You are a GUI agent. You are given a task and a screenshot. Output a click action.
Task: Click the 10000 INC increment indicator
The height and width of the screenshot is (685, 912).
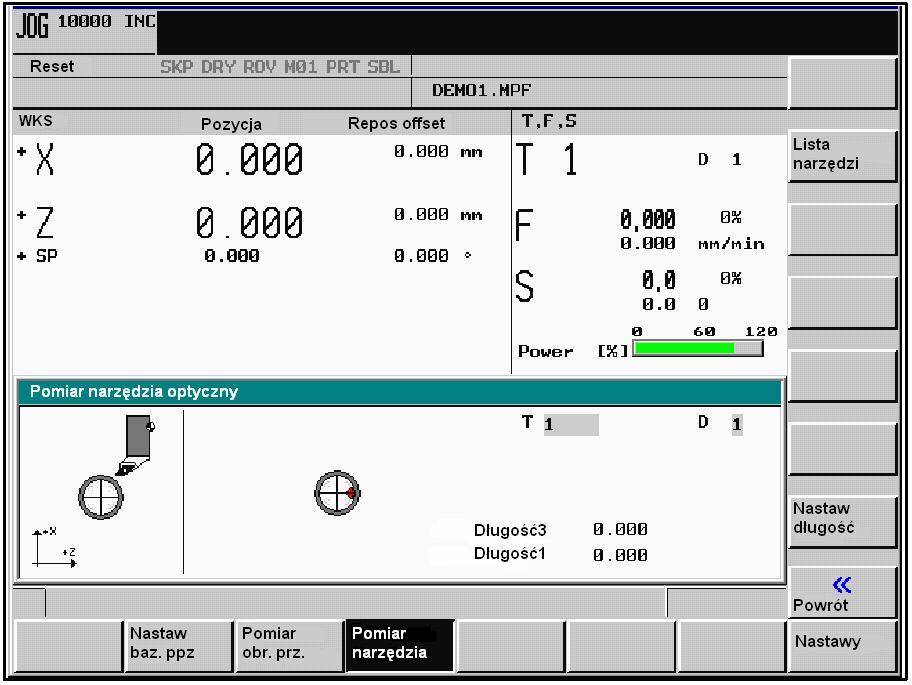tap(106, 22)
